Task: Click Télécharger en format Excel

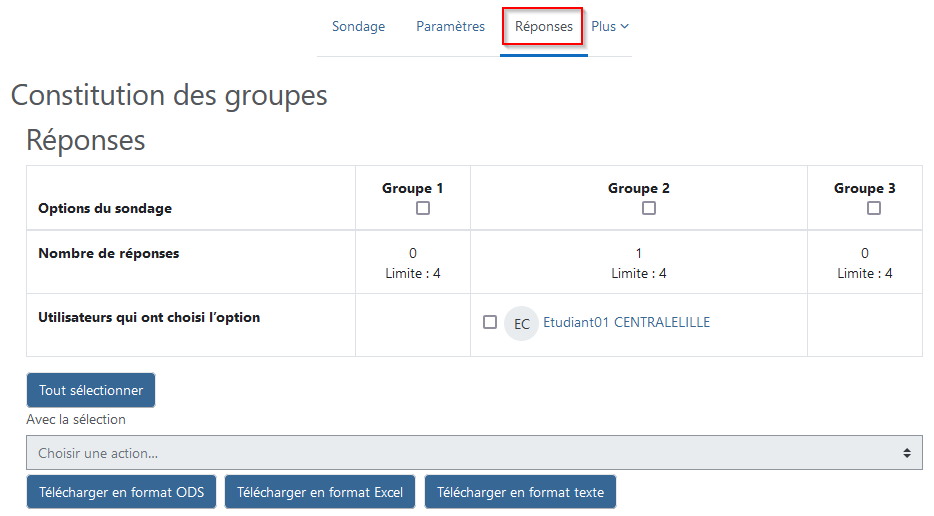Action: coord(320,492)
